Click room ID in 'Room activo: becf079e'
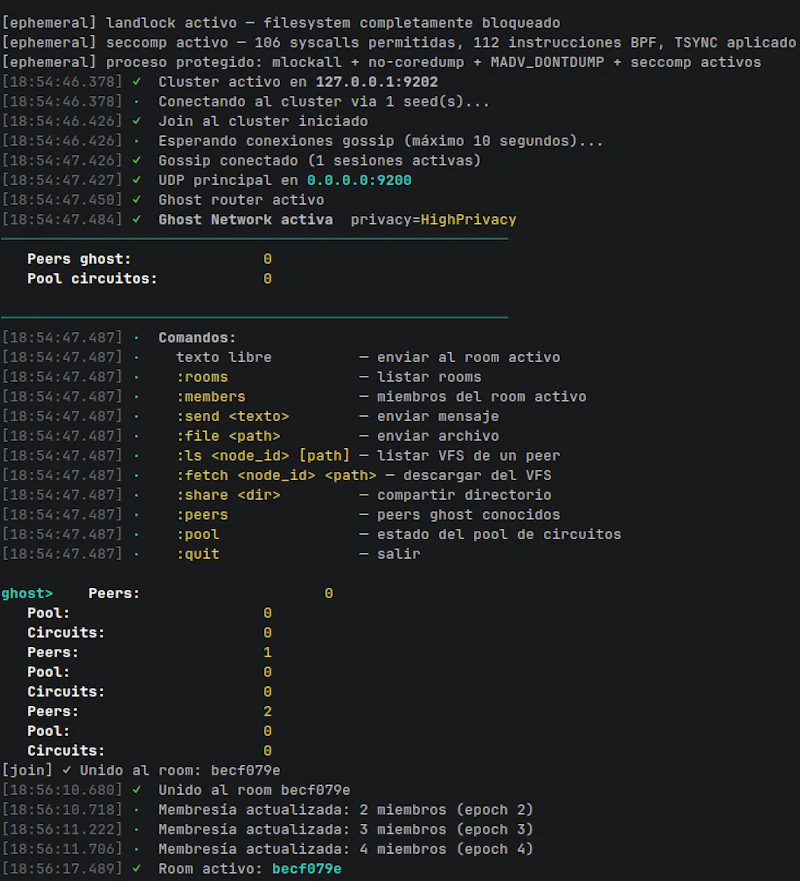Image resolution: width=800 pixels, height=881 pixels. click(x=307, y=869)
